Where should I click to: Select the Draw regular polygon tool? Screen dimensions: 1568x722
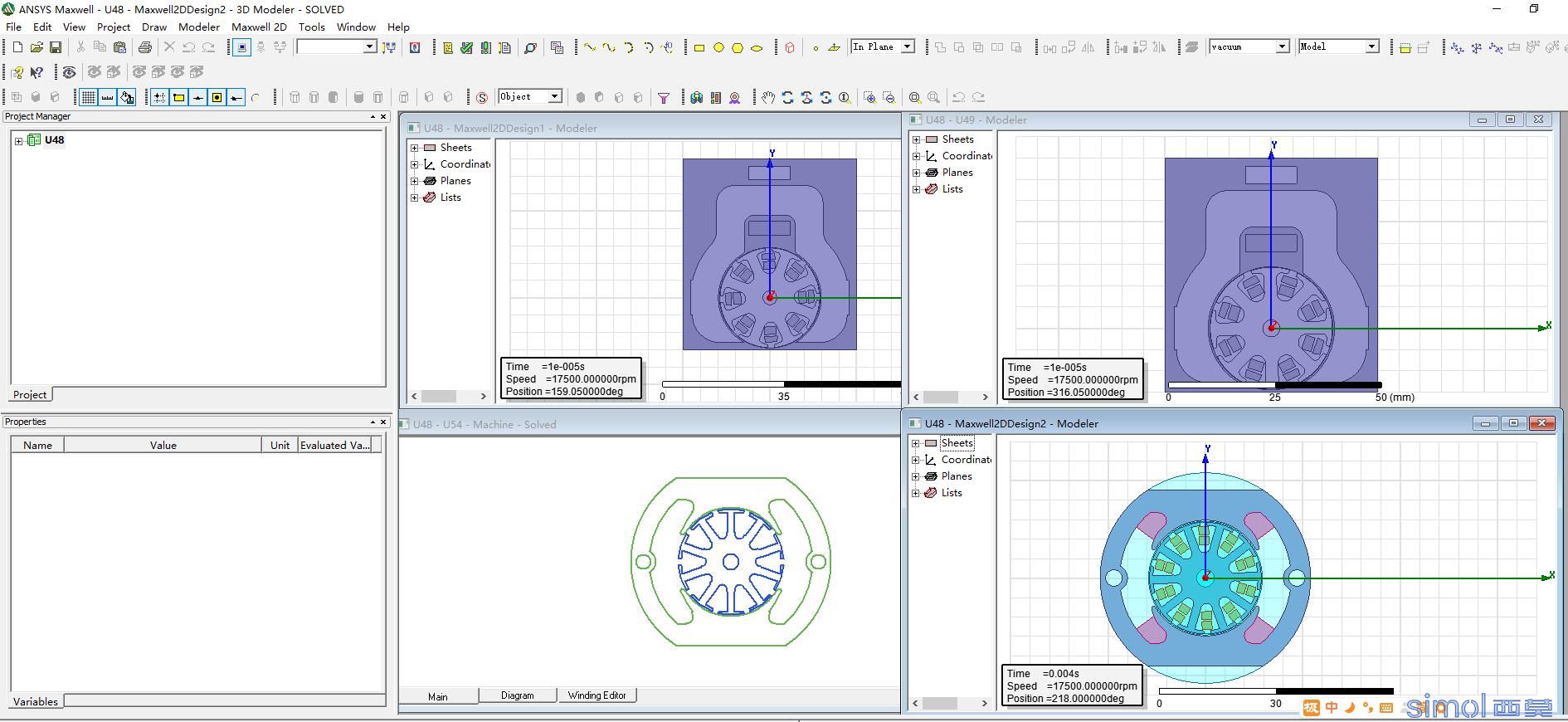tap(738, 47)
